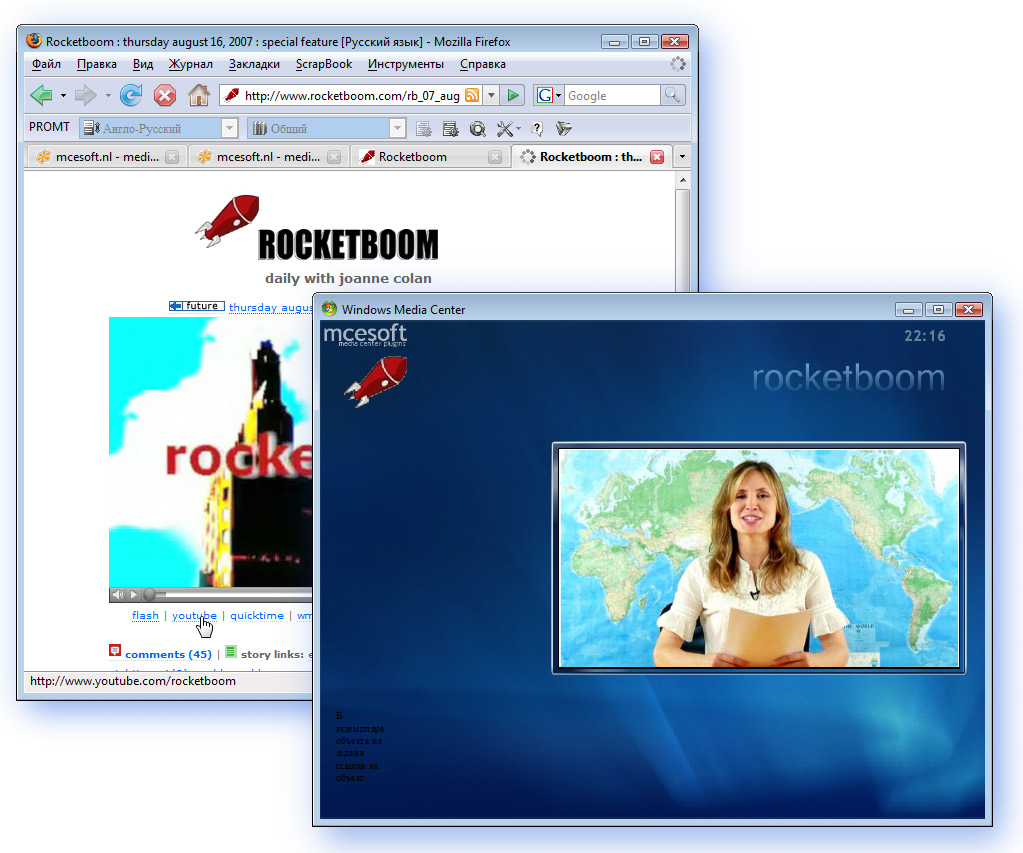Click the rocket icon in Media Center
The image size is (1023, 853).
[376, 381]
